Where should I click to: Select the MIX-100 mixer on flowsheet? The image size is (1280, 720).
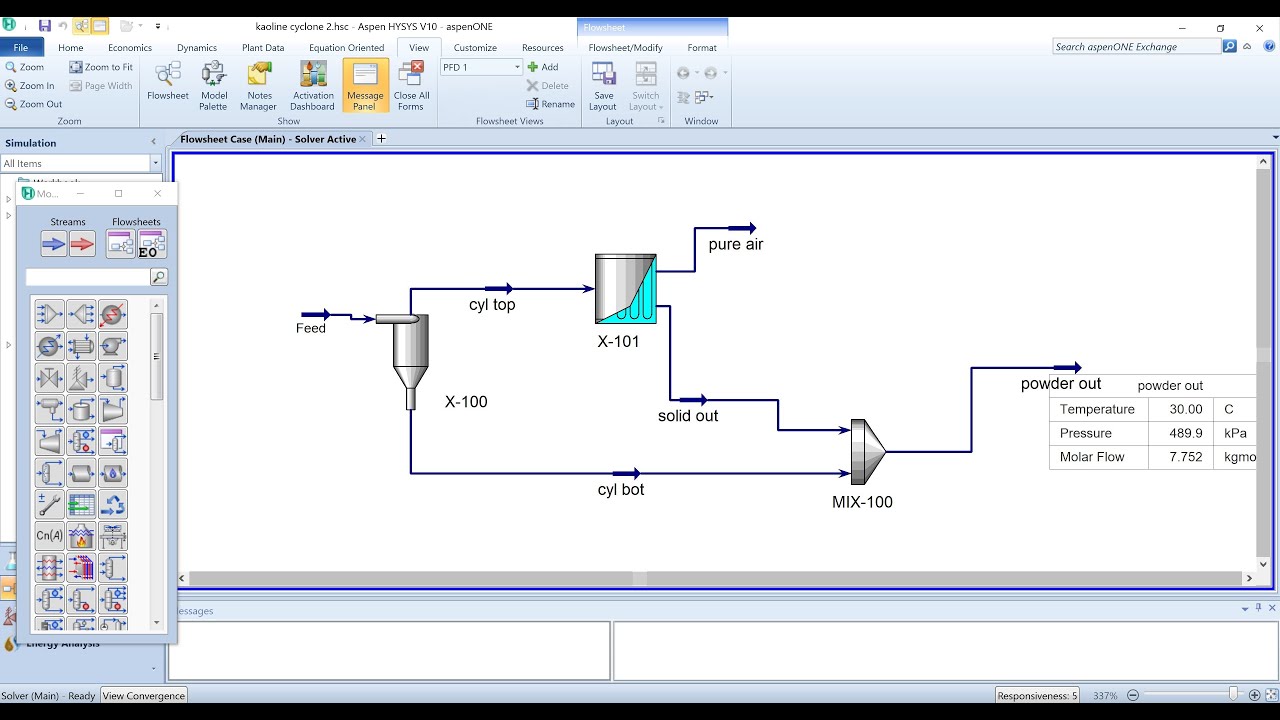(x=868, y=451)
